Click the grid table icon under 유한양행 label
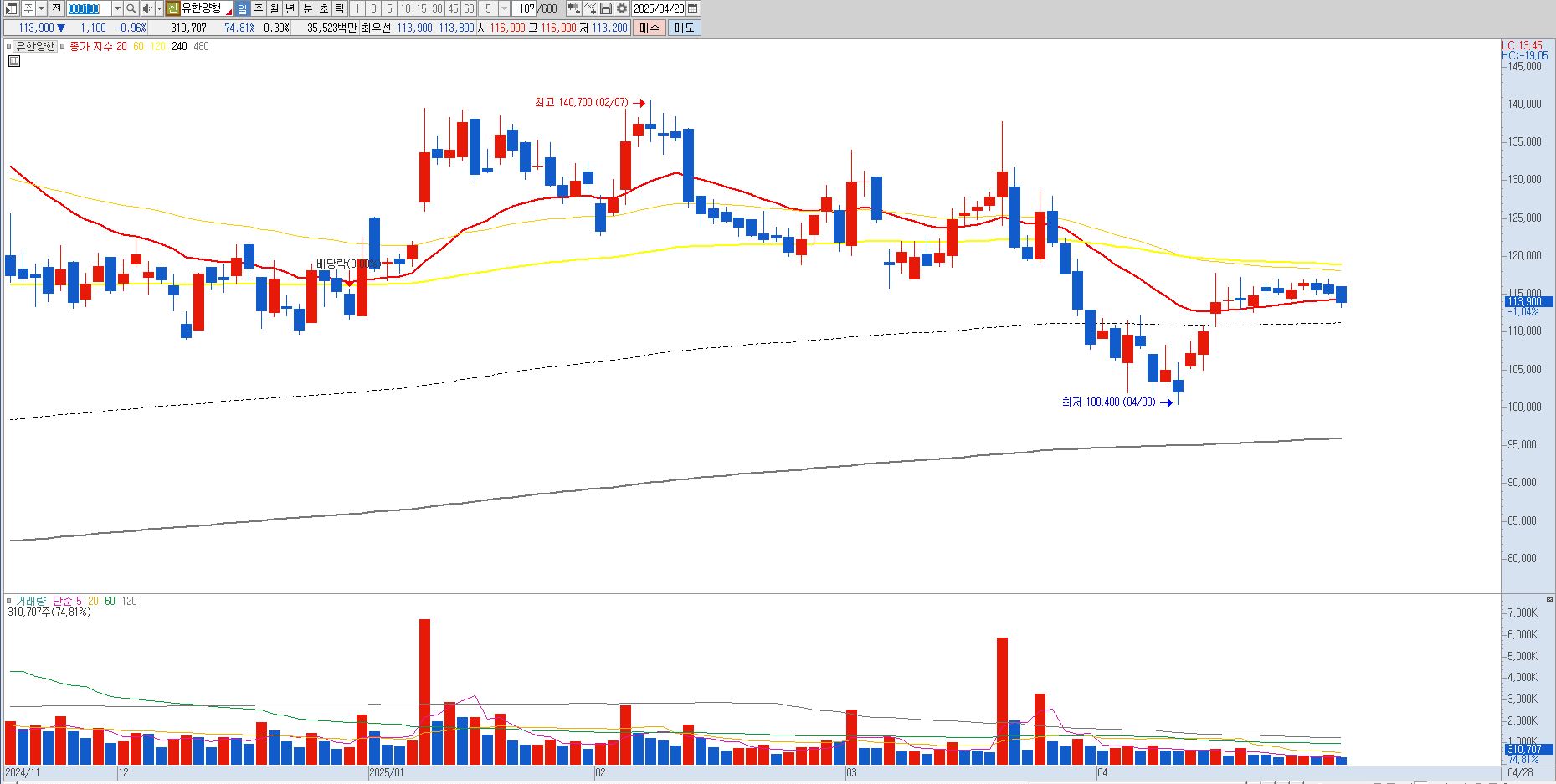The image size is (1556, 784). (14, 61)
